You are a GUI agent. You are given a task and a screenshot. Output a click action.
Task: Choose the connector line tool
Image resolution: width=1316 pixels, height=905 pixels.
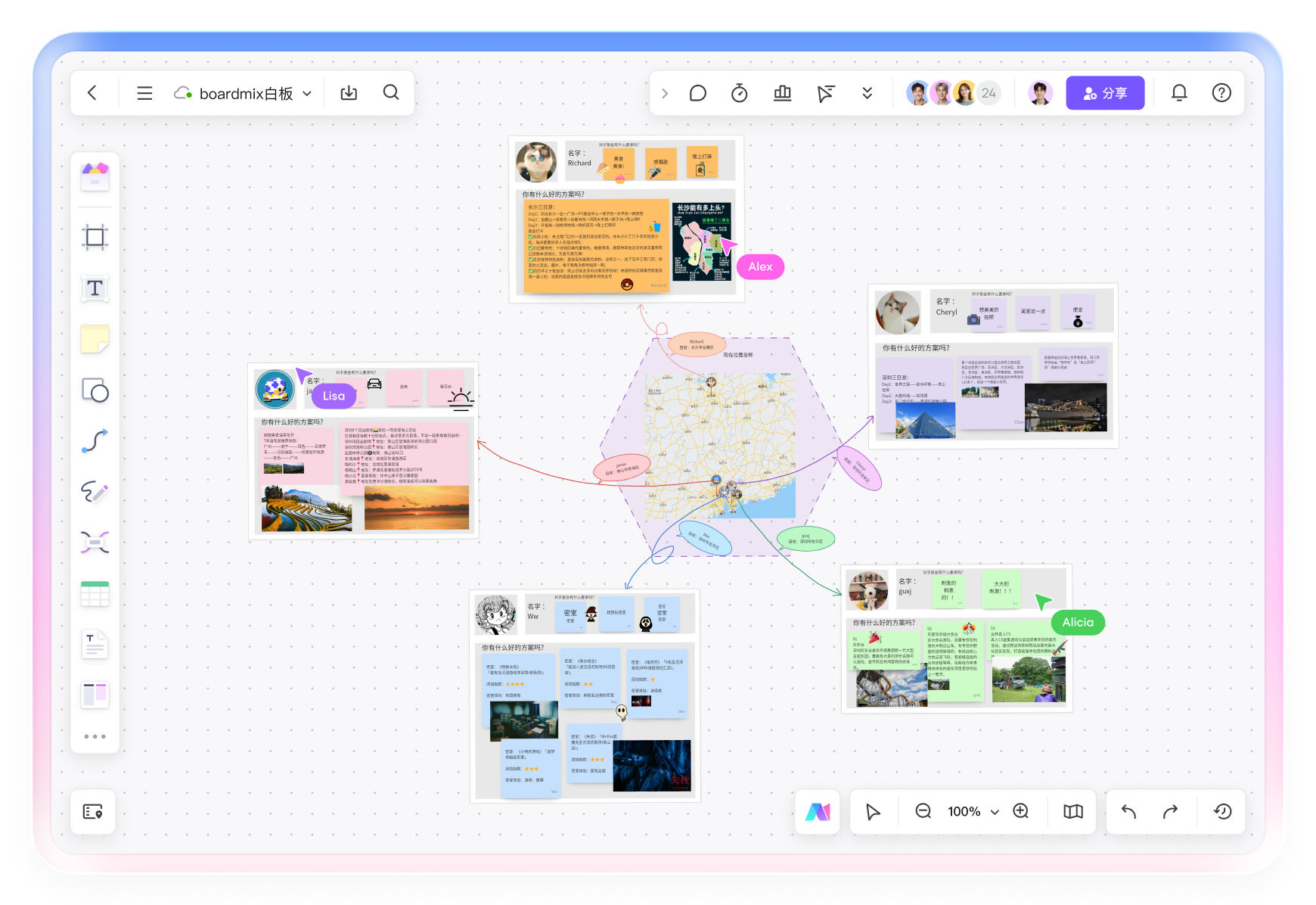(x=95, y=440)
